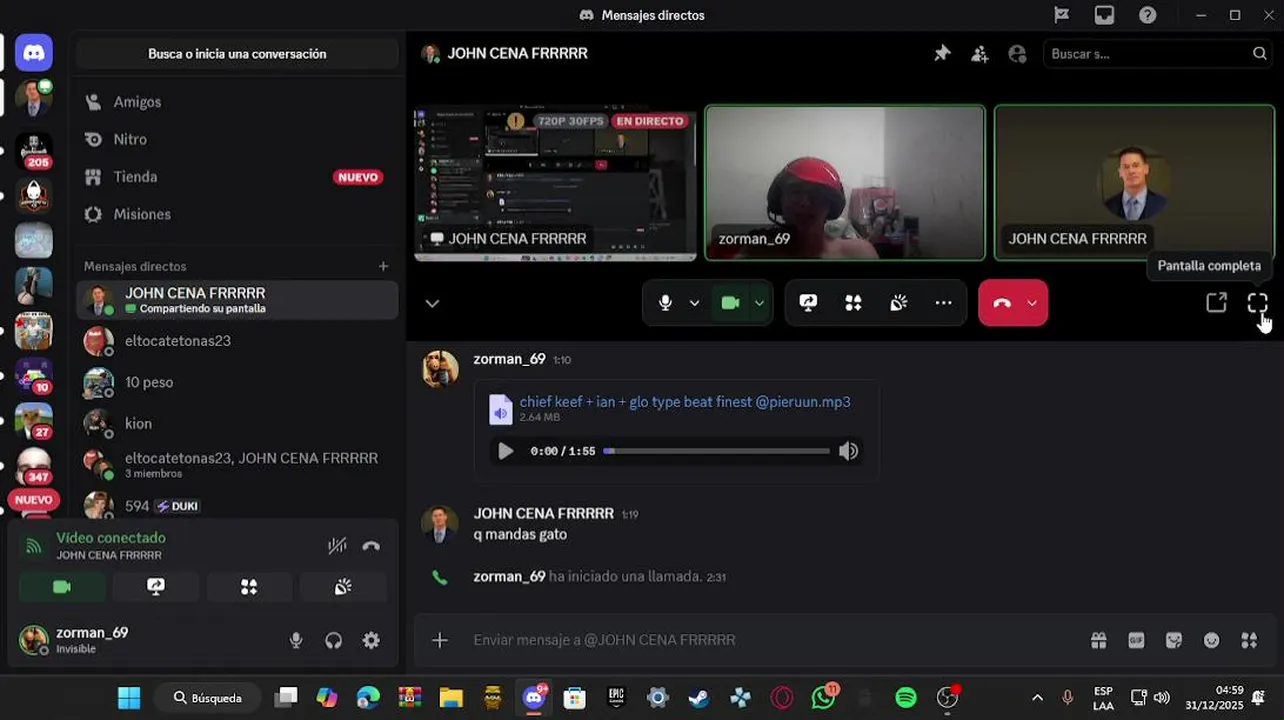Viewport: 1284px width, 720px height.
Task: Add friends to the DM icon
Action: (x=979, y=54)
